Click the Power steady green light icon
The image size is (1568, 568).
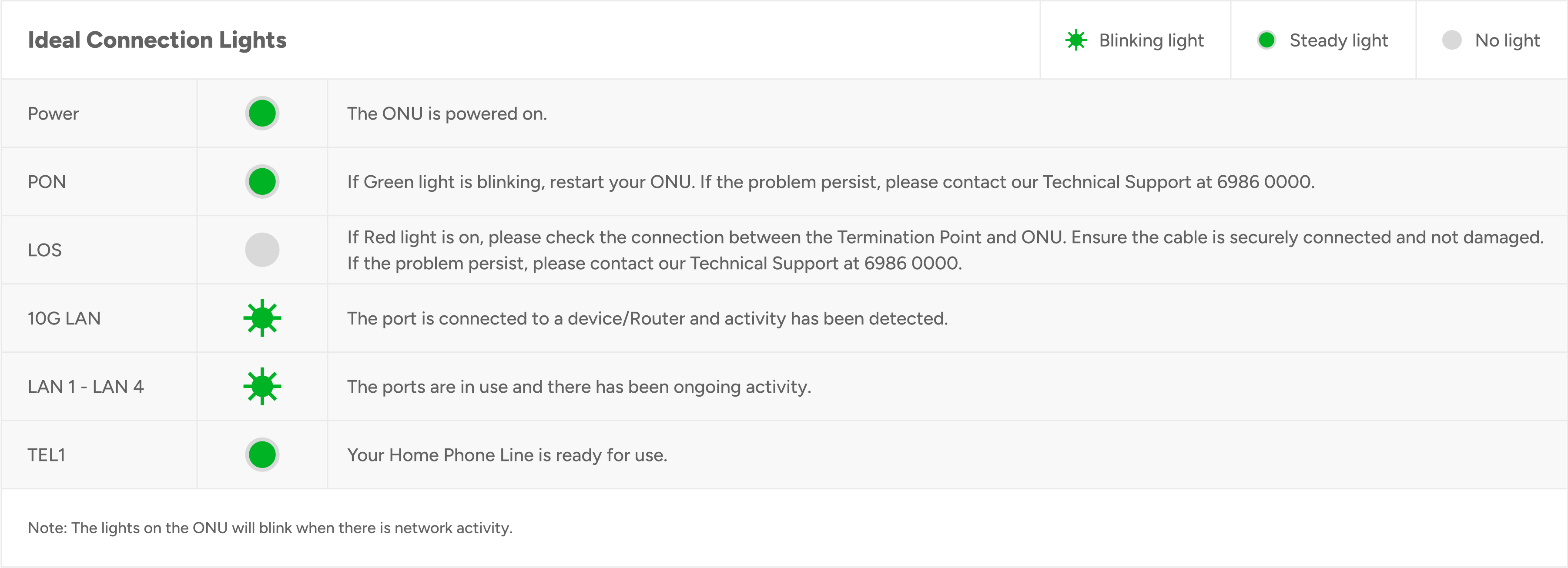tap(262, 113)
